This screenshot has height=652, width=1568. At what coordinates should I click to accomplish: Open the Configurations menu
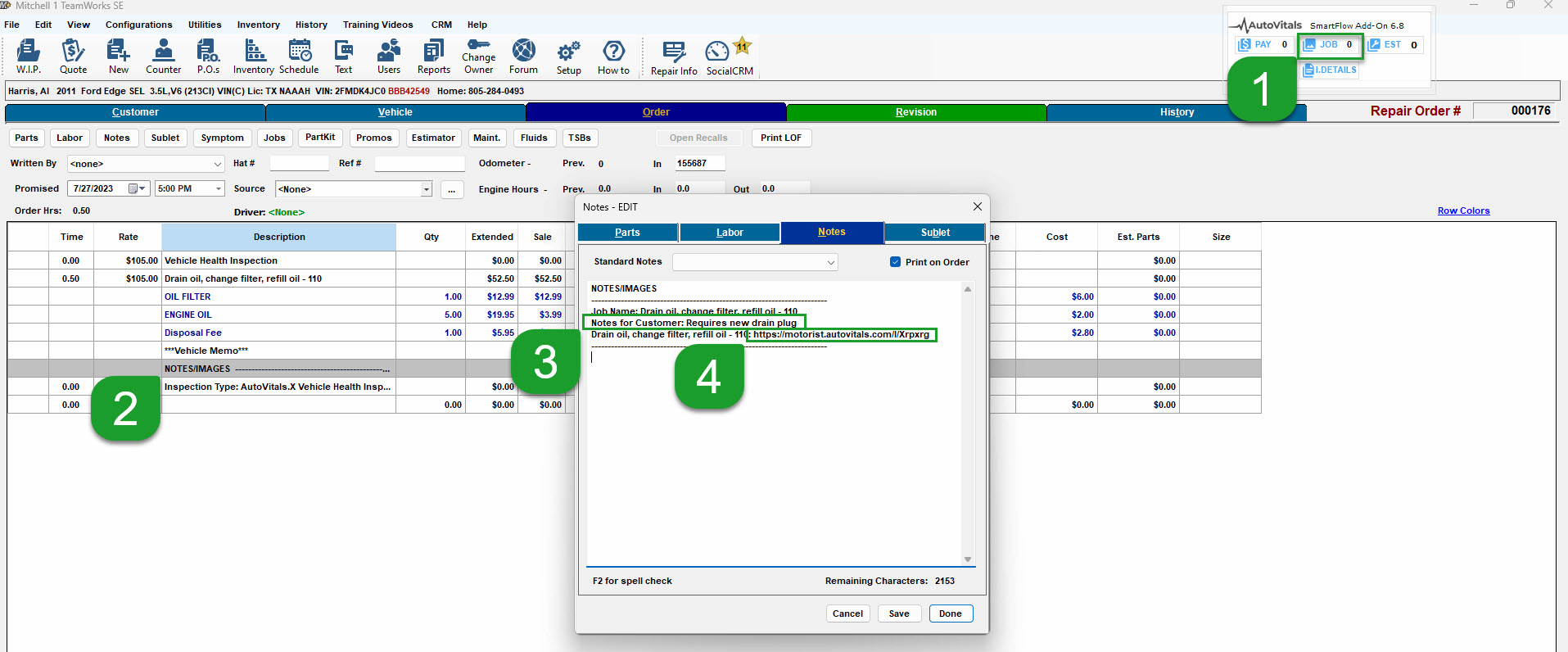click(x=138, y=25)
